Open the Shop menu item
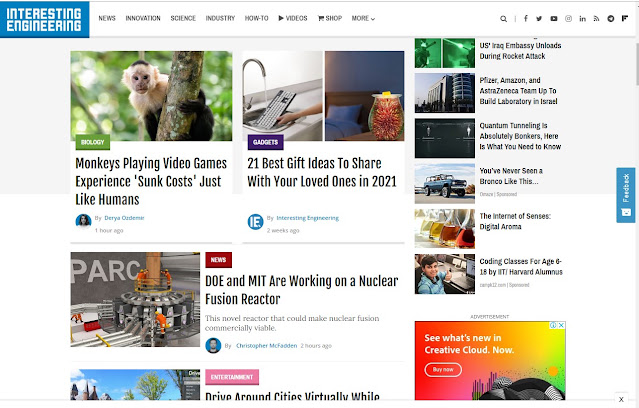Screen dimensions: 639x408 tap(330, 18)
